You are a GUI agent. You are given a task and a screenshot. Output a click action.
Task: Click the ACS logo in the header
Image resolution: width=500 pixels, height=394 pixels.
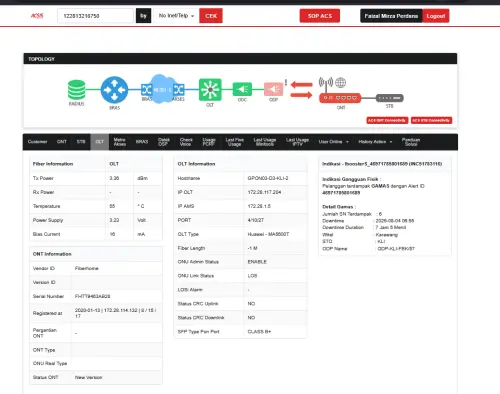coord(37,16)
